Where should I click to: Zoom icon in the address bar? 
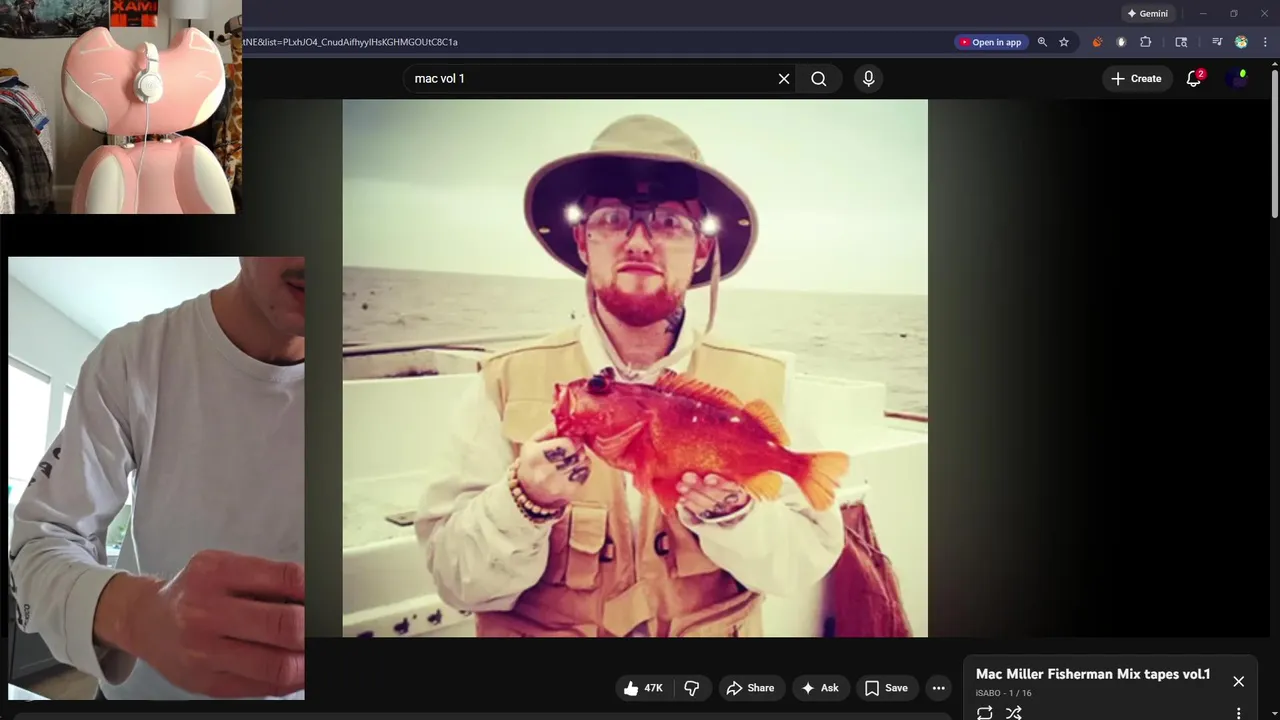click(x=1042, y=42)
